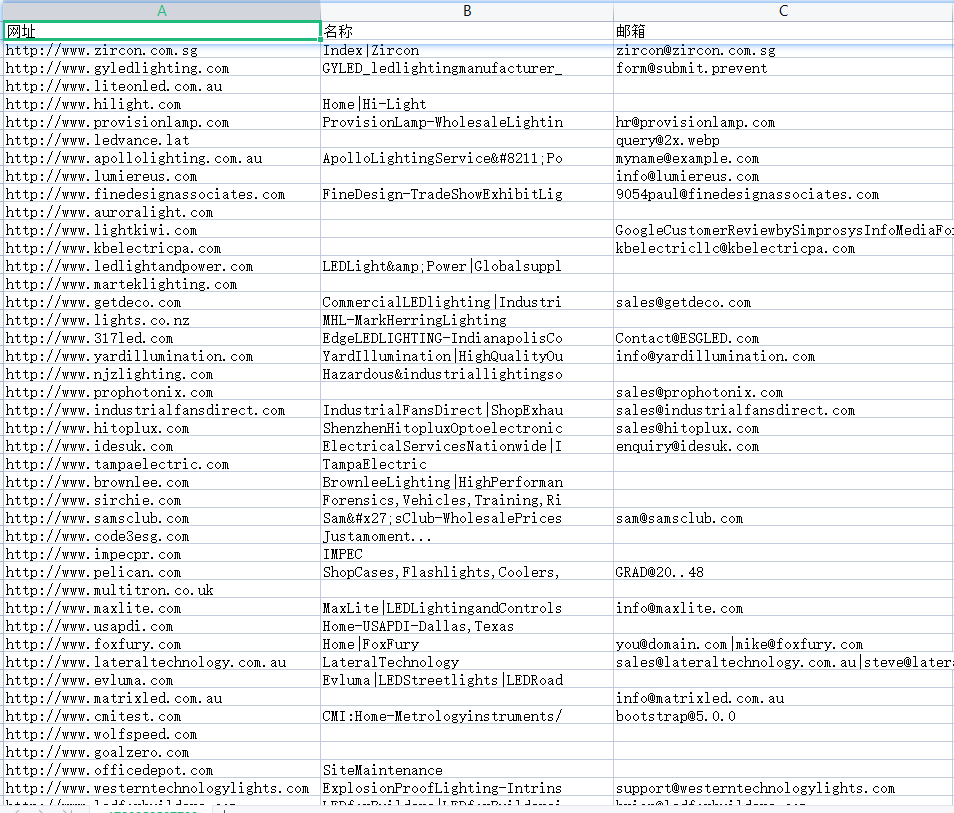Click the Index|Zircon name cell
Screen dimensions: 954x813
pos(467,51)
